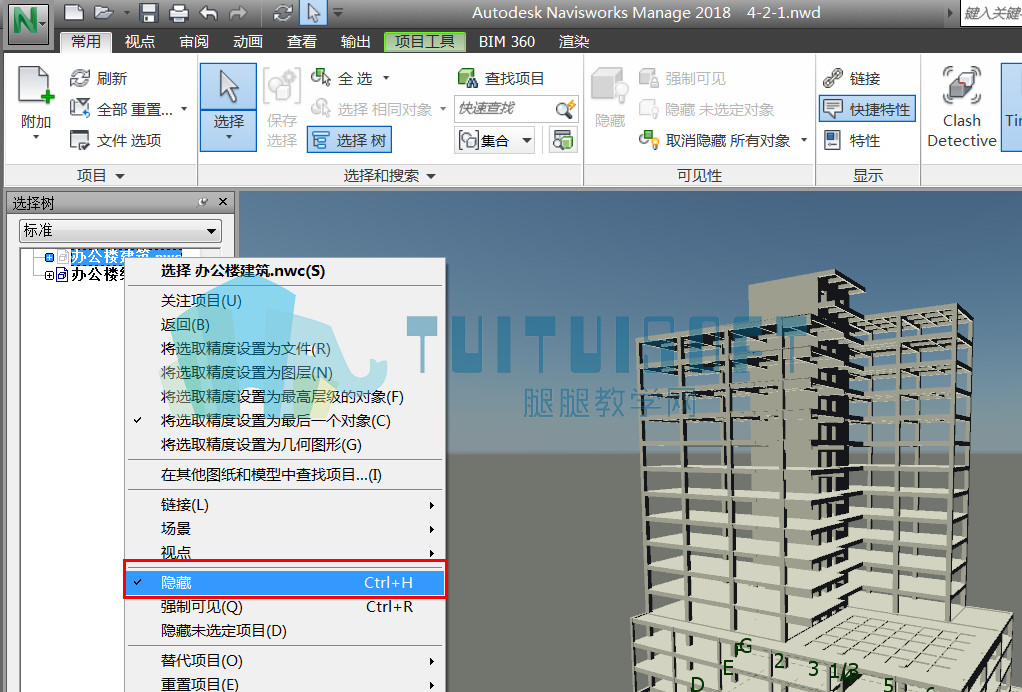Choose Focus on Item (关注项目) menu entry
The height and width of the screenshot is (692, 1022).
point(201,300)
